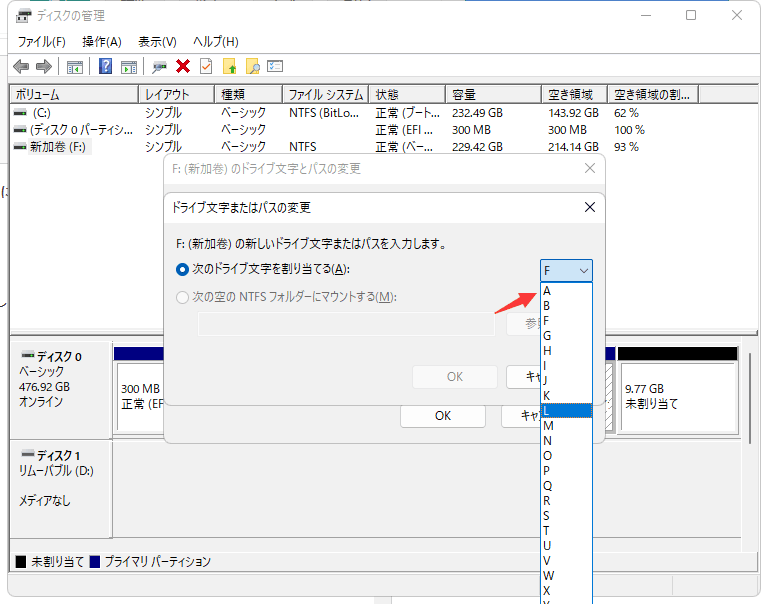
Task: Click 229.42 GB capacity cell
Action: coord(477,147)
